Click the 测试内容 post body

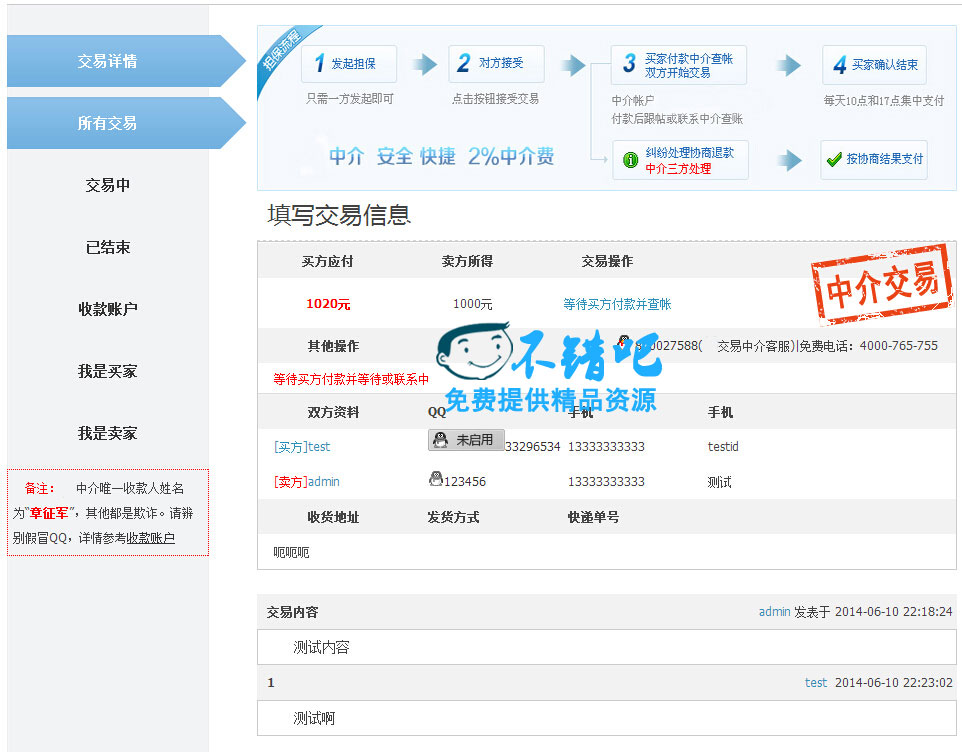[321, 647]
